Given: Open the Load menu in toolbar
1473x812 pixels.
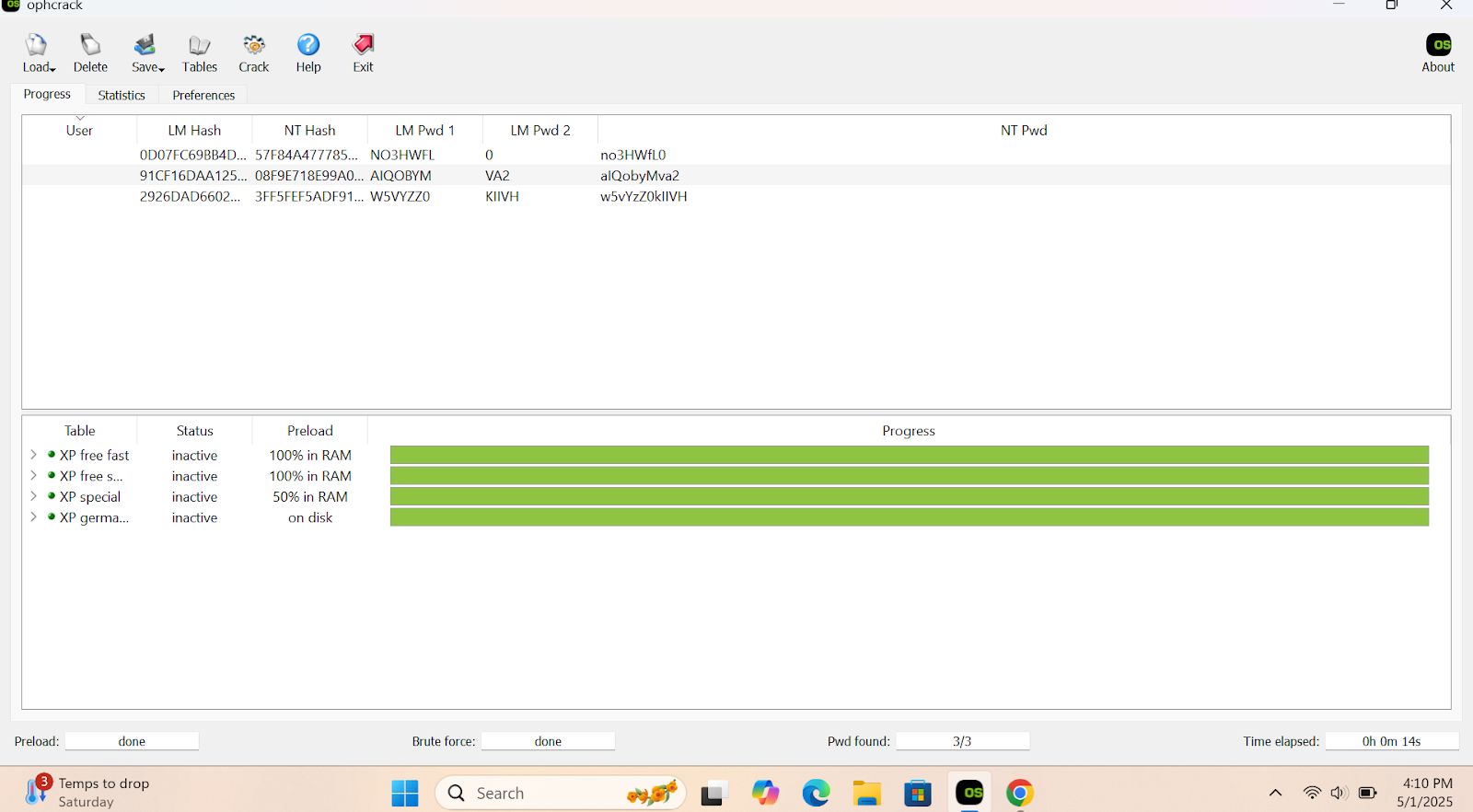Looking at the screenshot, I should pyautogui.click(x=38, y=53).
